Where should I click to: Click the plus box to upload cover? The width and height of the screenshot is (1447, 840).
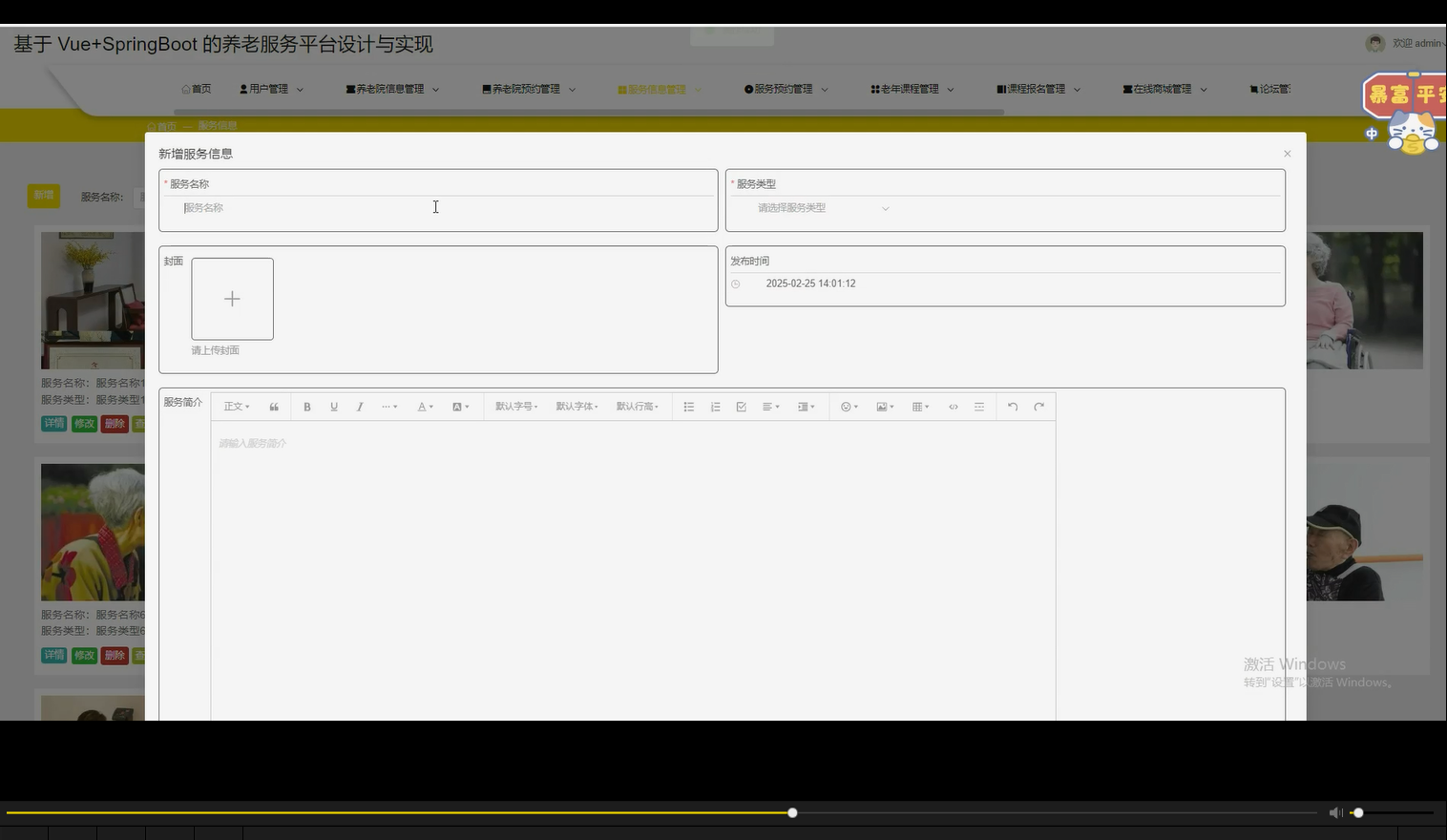232,299
